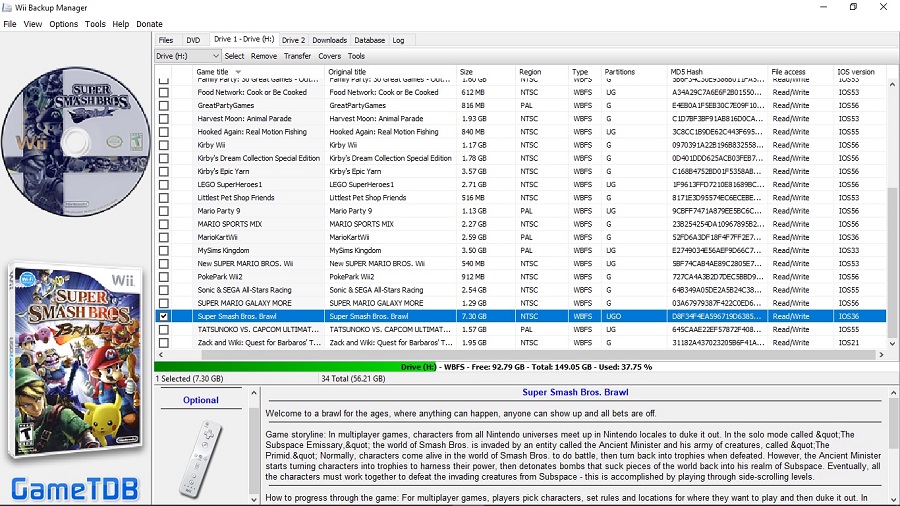Switch to the Files tab
This screenshot has height=506, width=900.
click(x=166, y=40)
